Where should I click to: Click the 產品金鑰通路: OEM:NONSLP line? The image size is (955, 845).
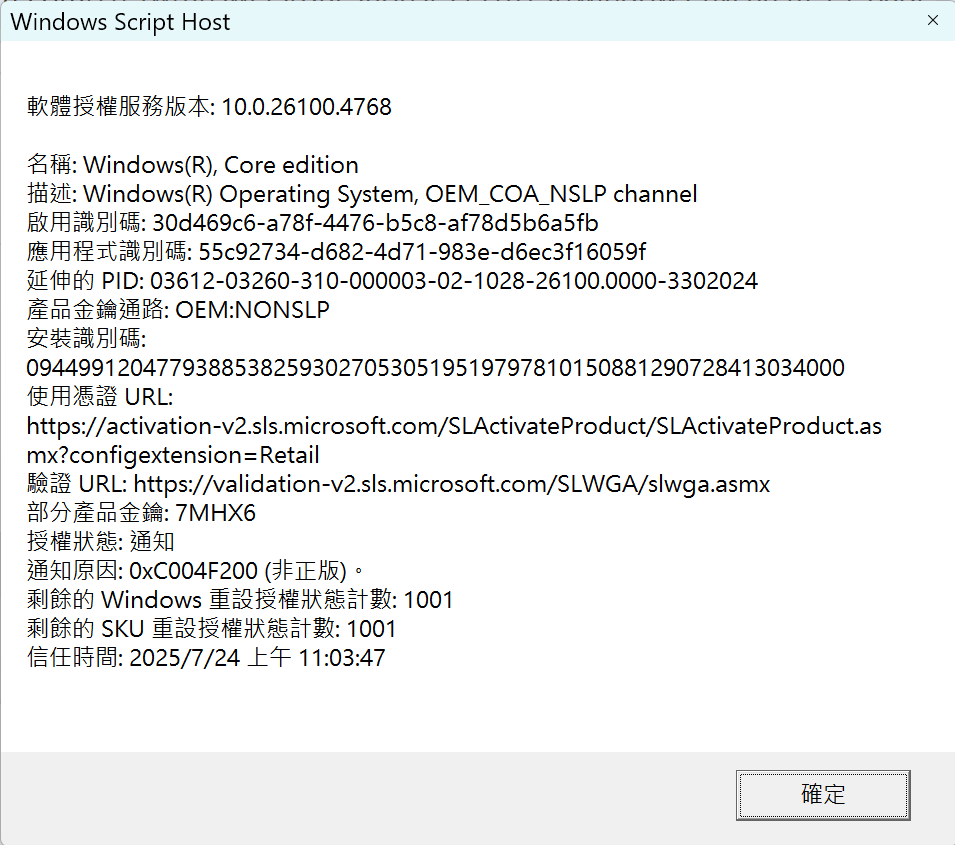[178, 309]
